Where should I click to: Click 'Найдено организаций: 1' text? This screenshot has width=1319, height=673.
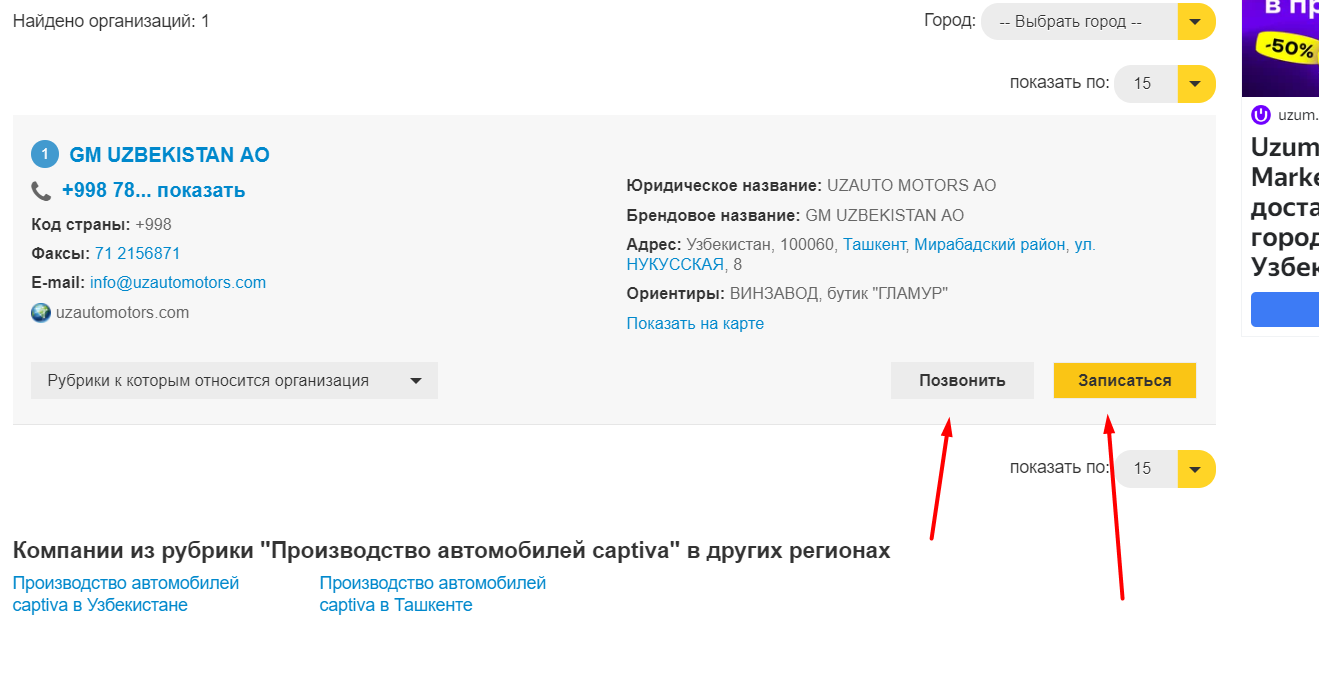point(111,20)
